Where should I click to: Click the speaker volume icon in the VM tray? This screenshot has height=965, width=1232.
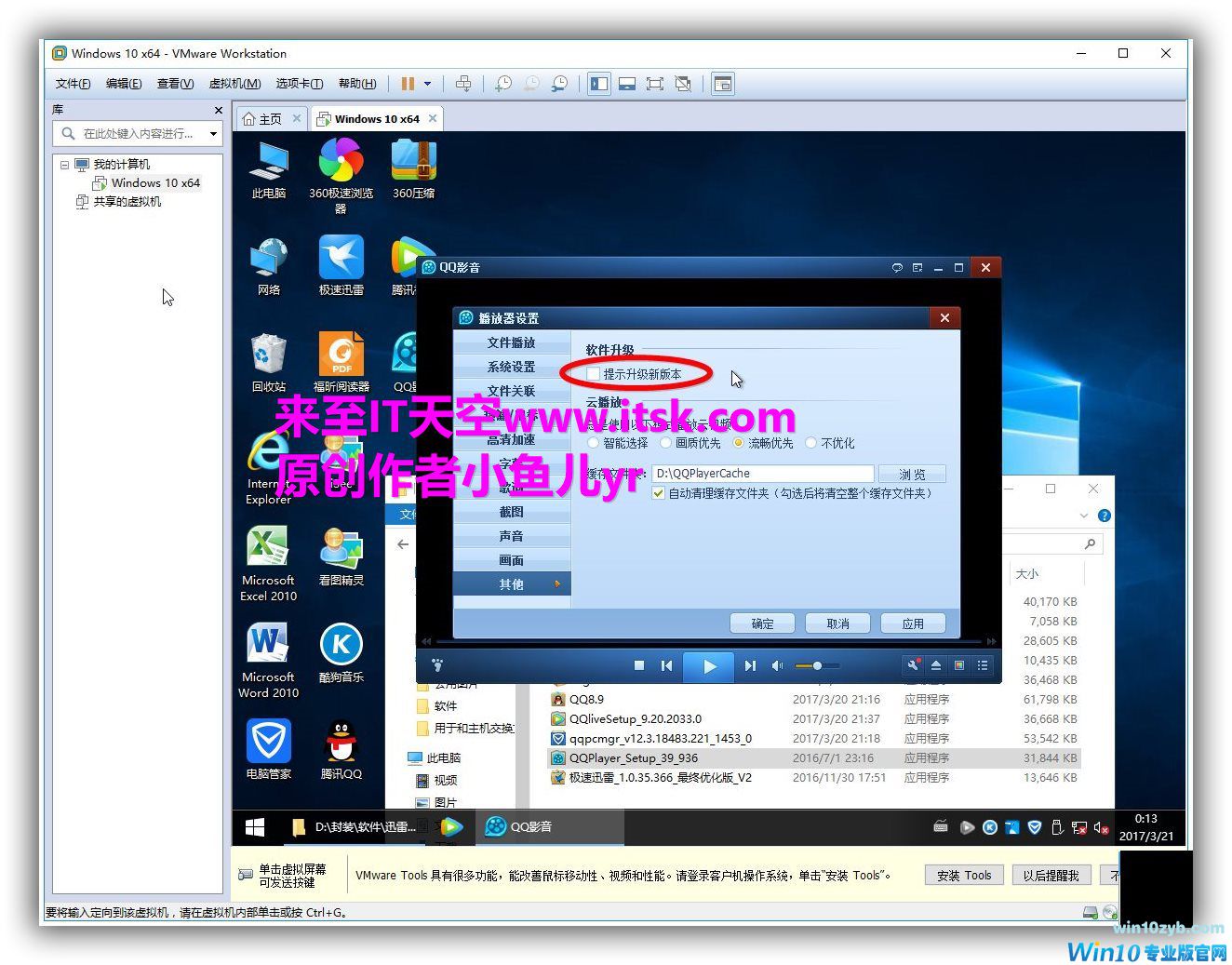1101,826
